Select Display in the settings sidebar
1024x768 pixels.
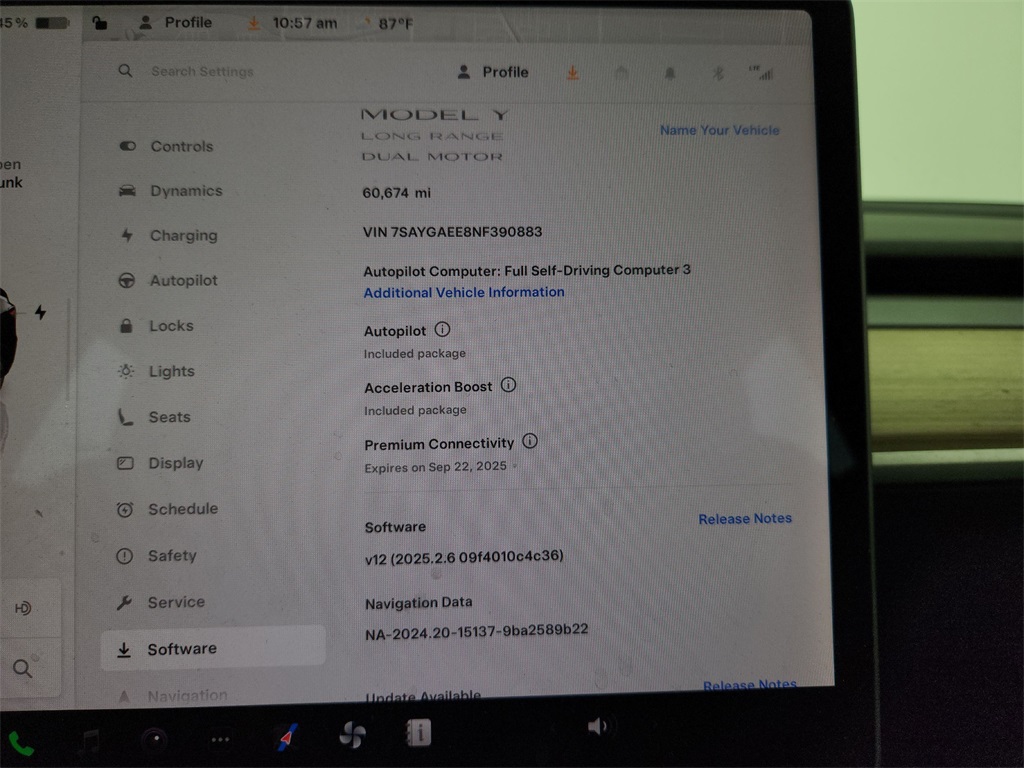[160, 463]
